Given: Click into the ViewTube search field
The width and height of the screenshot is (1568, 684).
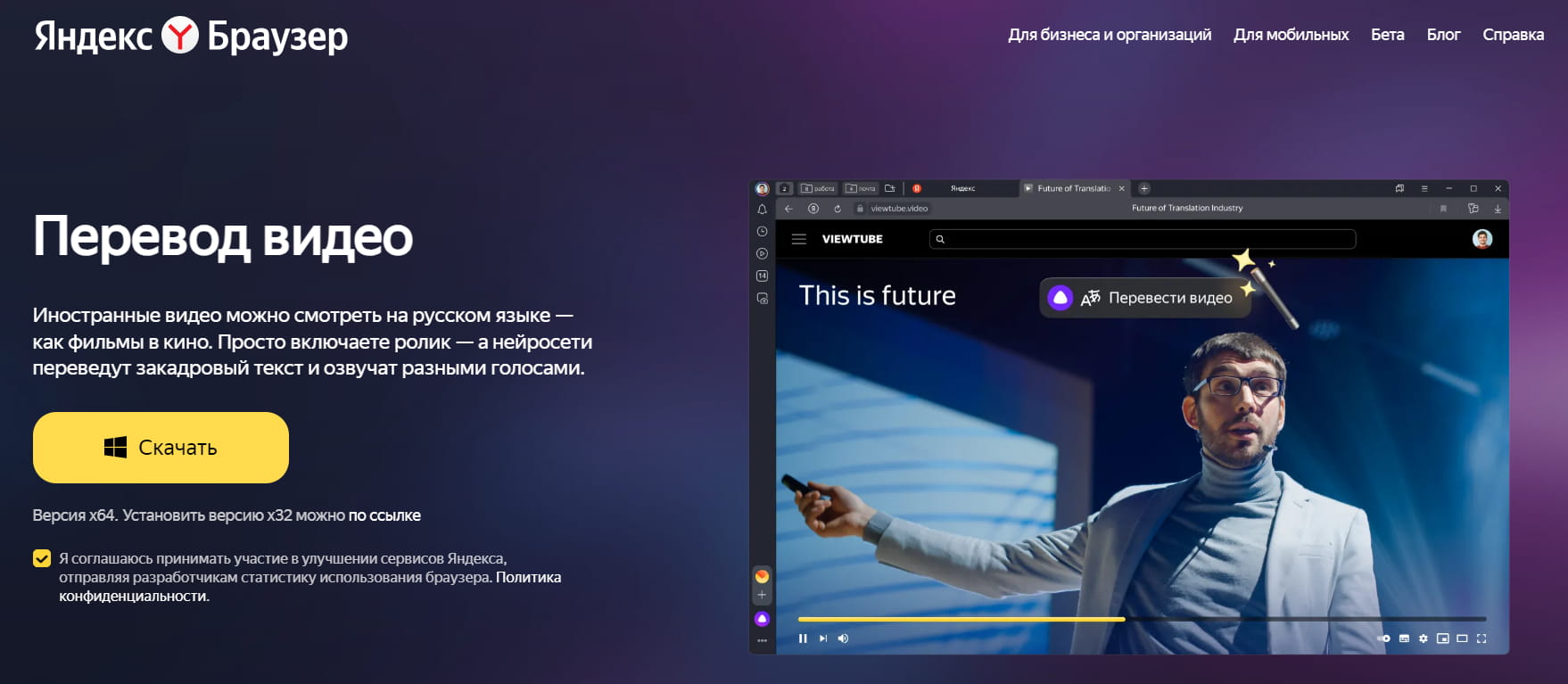Looking at the screenshot, I should pos(1143,239).
